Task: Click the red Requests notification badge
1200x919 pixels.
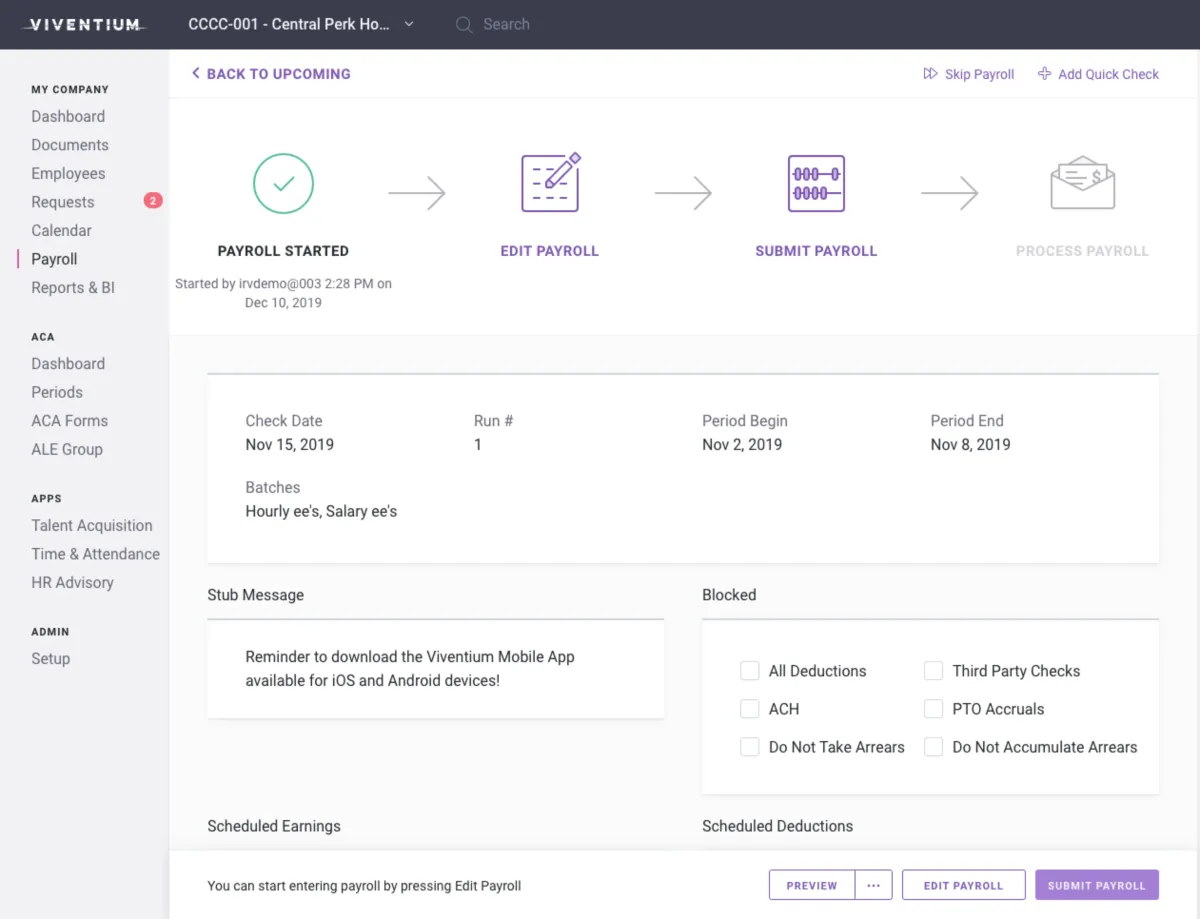Action: pyautogui.click(x=152, y=200)
